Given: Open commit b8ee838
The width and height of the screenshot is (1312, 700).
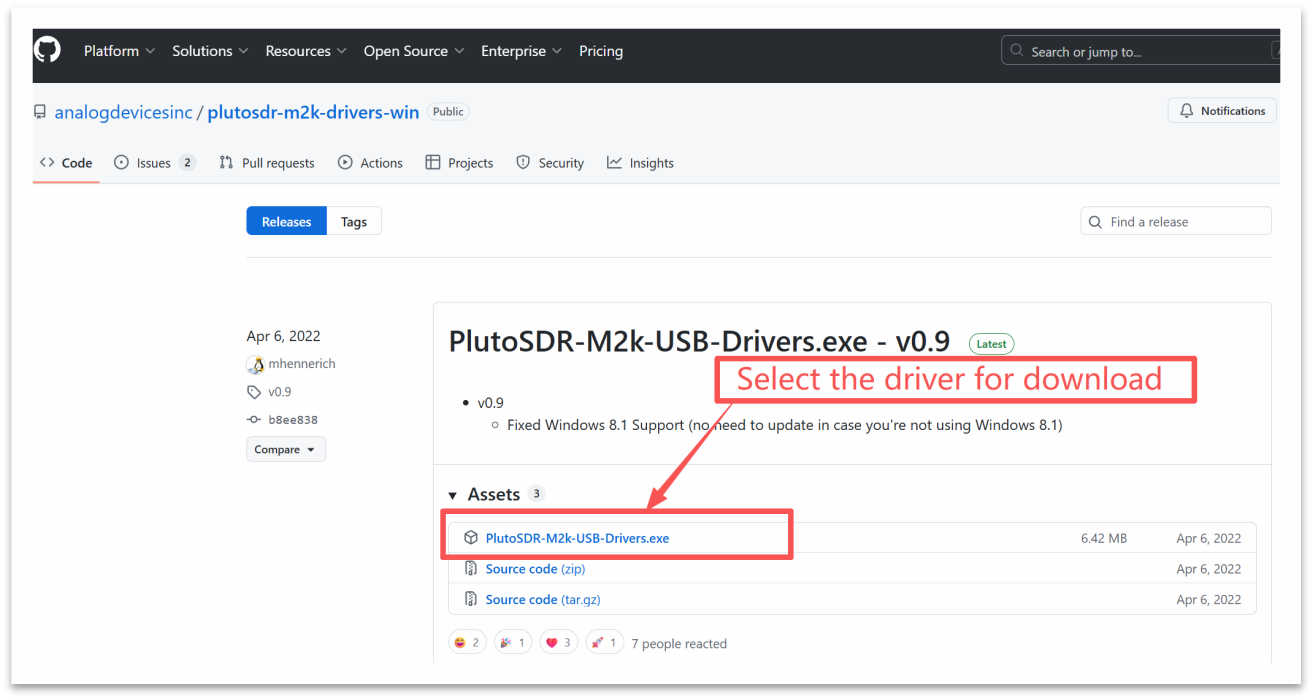Looking at the screenshot, I should (x=293, y=420).
